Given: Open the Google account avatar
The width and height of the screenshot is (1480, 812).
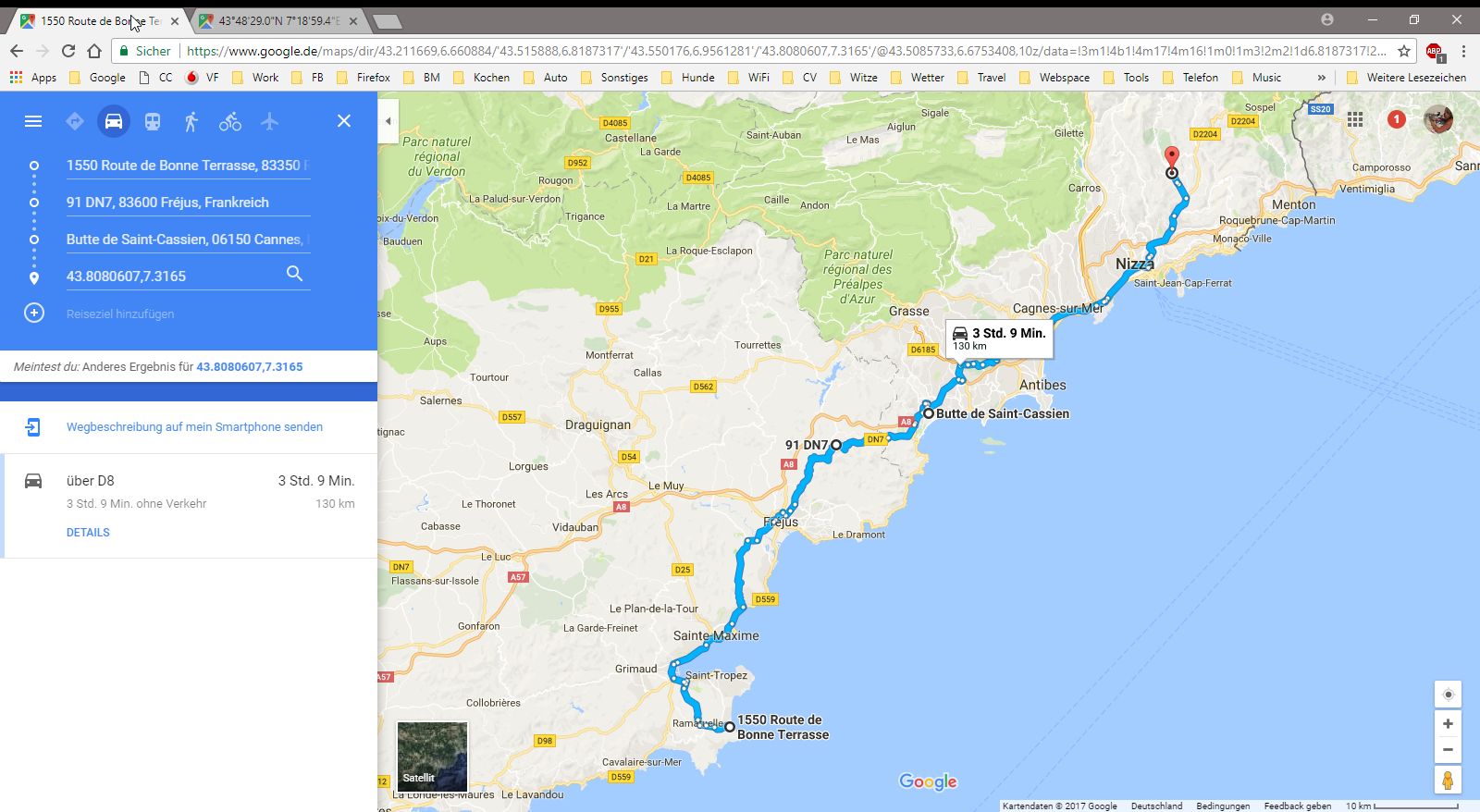Looking at the screenshot, I should pos(1438,118).
